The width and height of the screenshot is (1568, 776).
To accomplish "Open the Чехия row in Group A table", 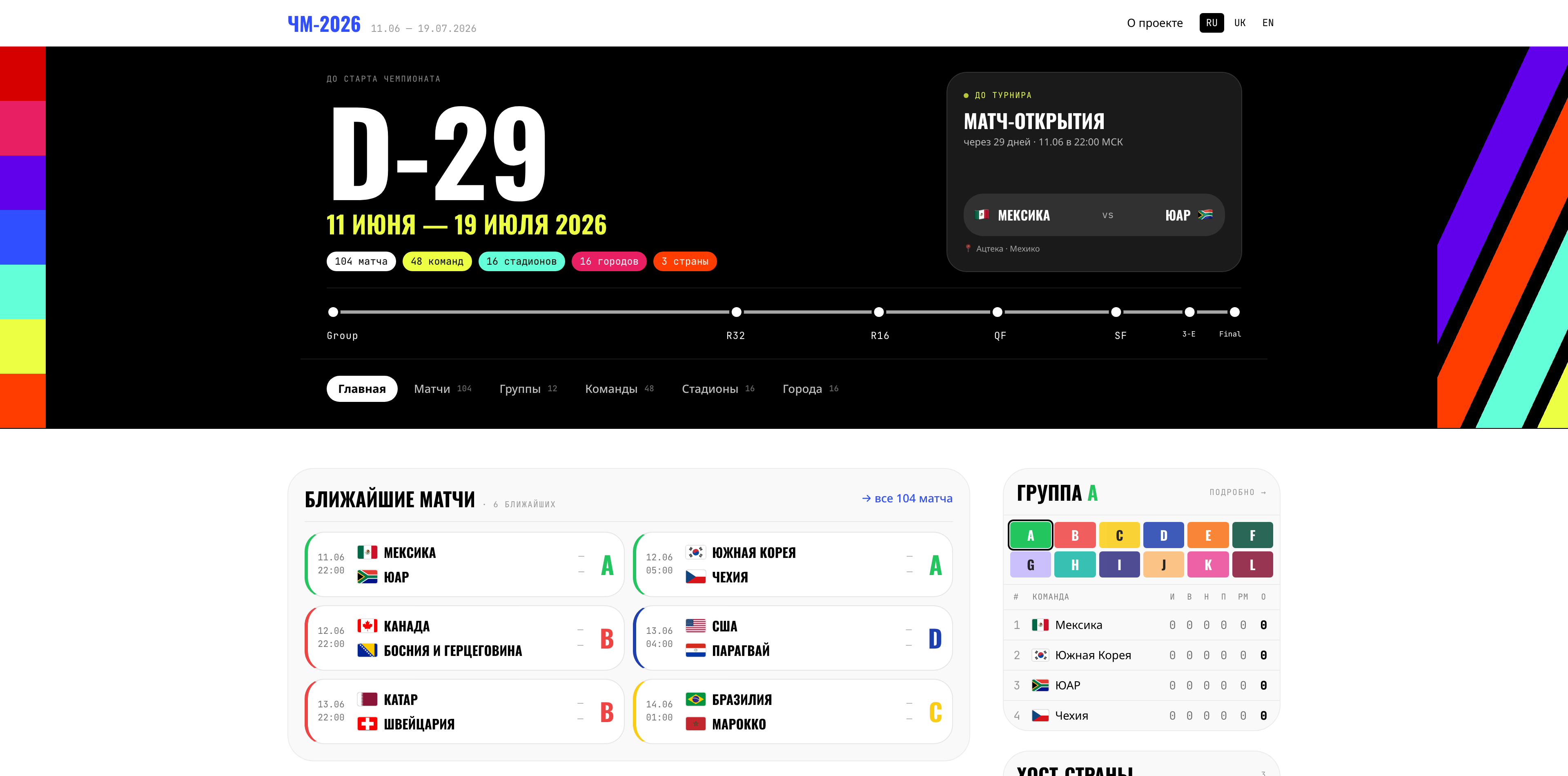I will (1141, 716).
